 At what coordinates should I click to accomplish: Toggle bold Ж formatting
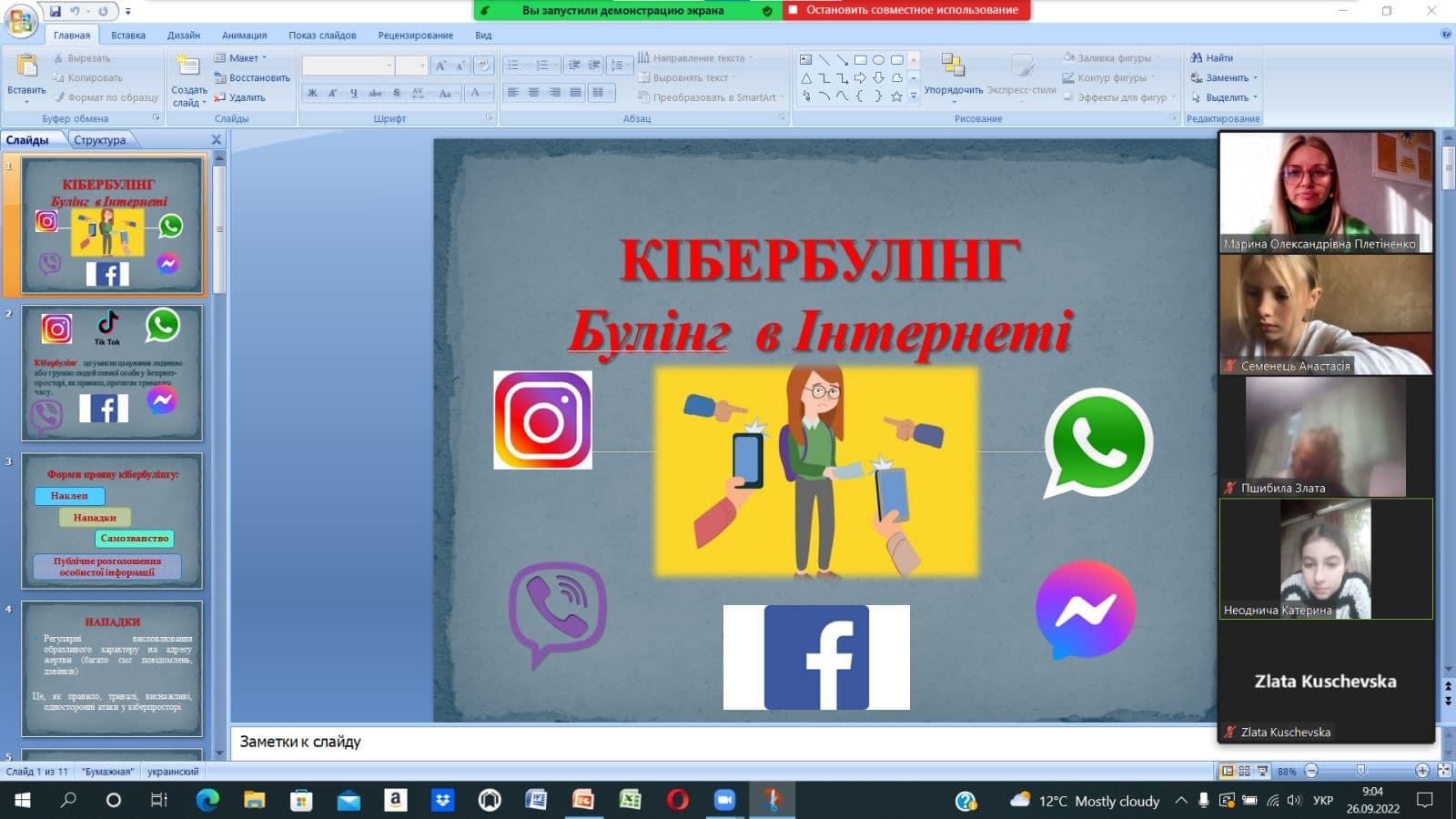tap(312, 93)
